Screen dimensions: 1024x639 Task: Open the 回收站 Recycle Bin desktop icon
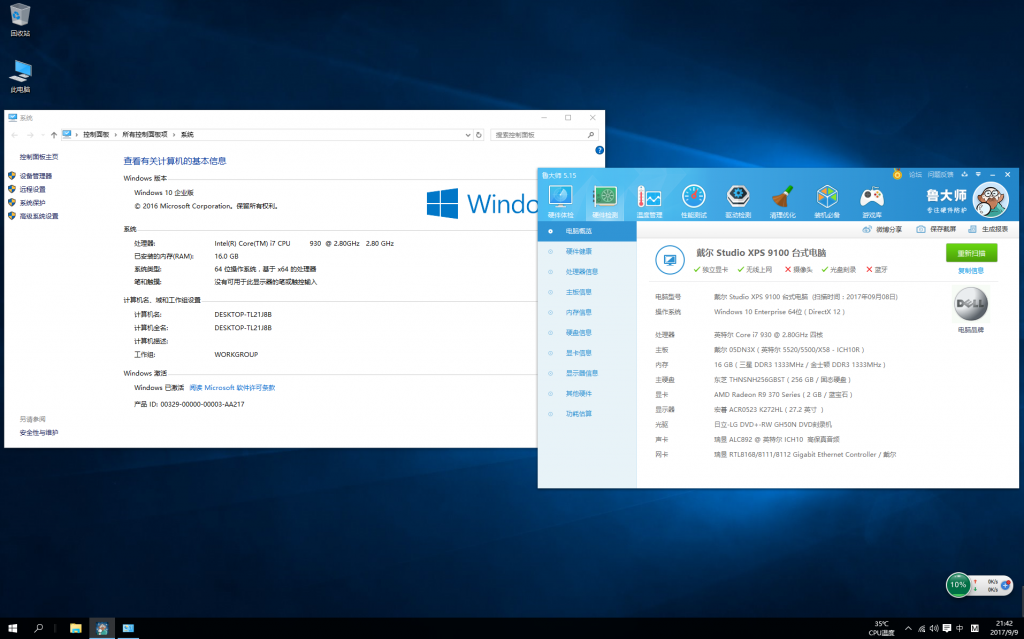(20, 20)
